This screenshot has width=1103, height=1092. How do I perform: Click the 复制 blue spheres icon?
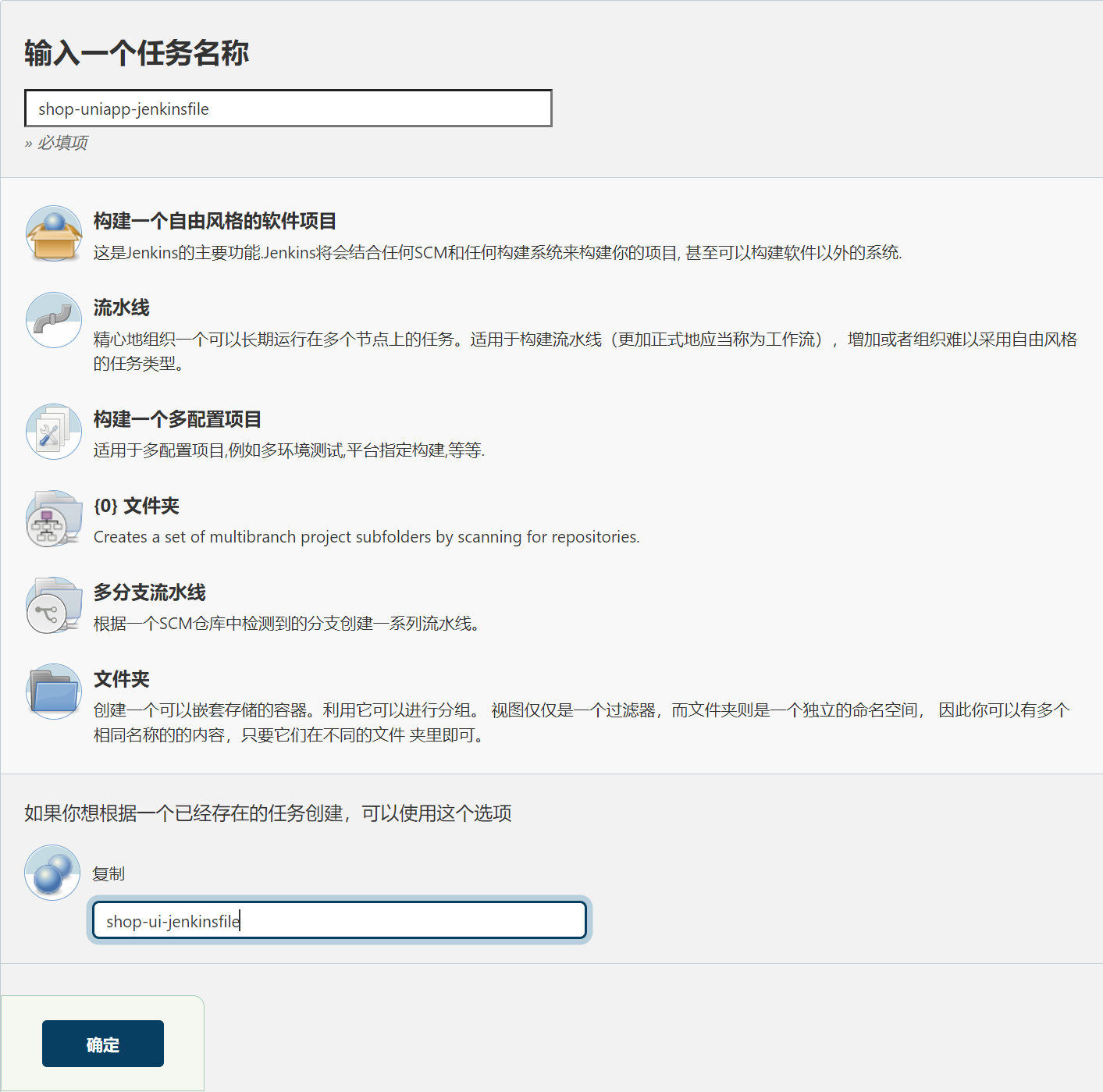[52, 873]
